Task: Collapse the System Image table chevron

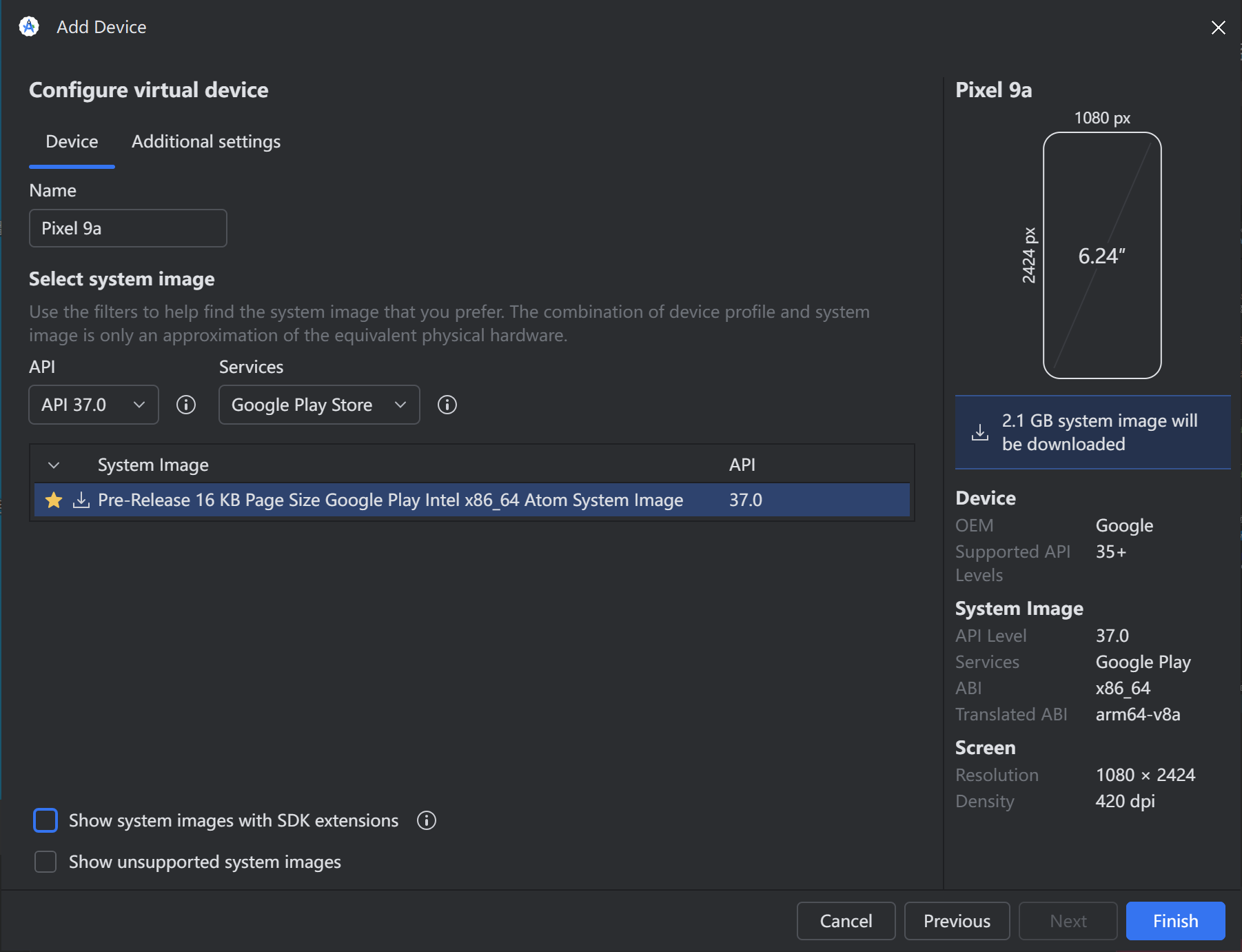Action: [54, 465]
